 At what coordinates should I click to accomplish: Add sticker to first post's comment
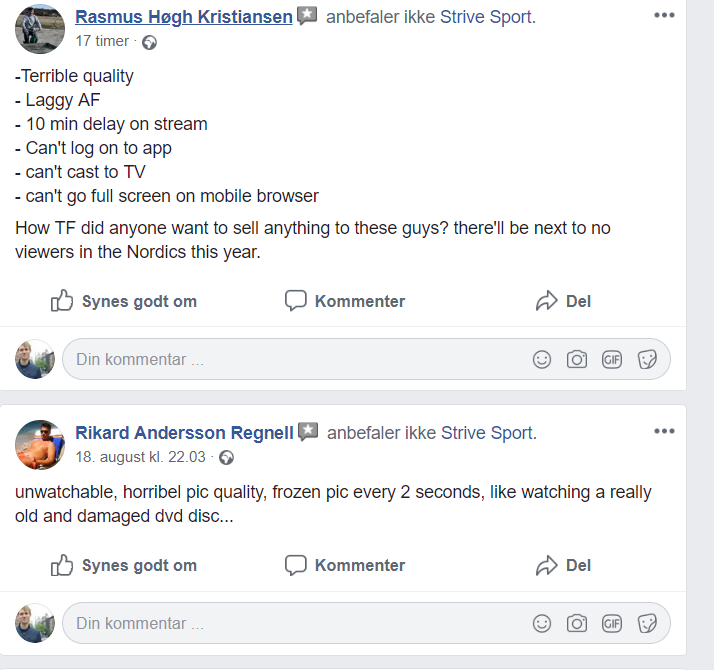(647, 359)
